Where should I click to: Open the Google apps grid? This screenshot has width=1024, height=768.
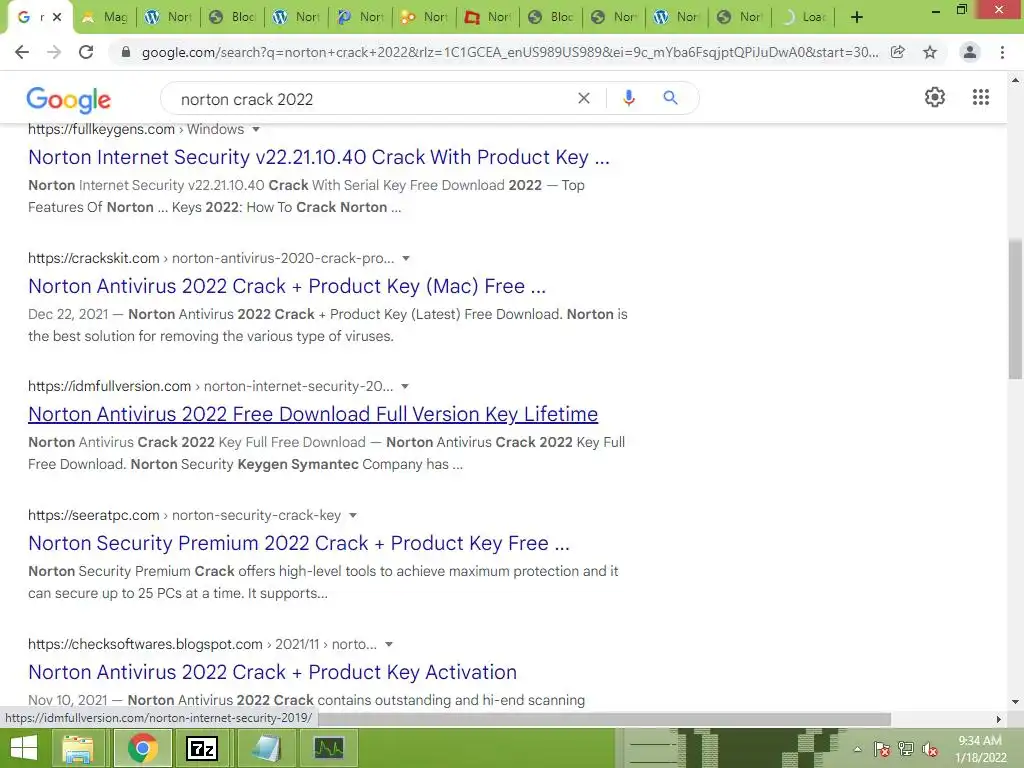pos(981,97)
